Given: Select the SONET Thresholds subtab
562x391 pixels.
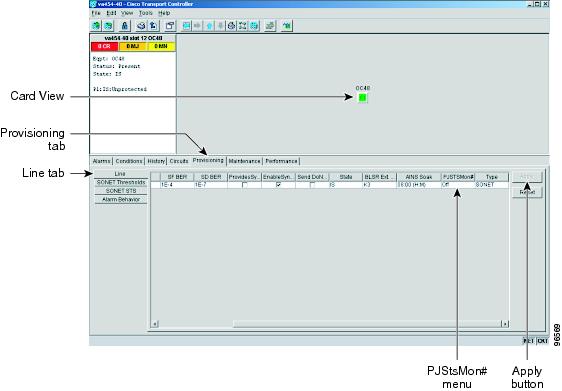Looking at the screenshot, I should pos(121,182).
